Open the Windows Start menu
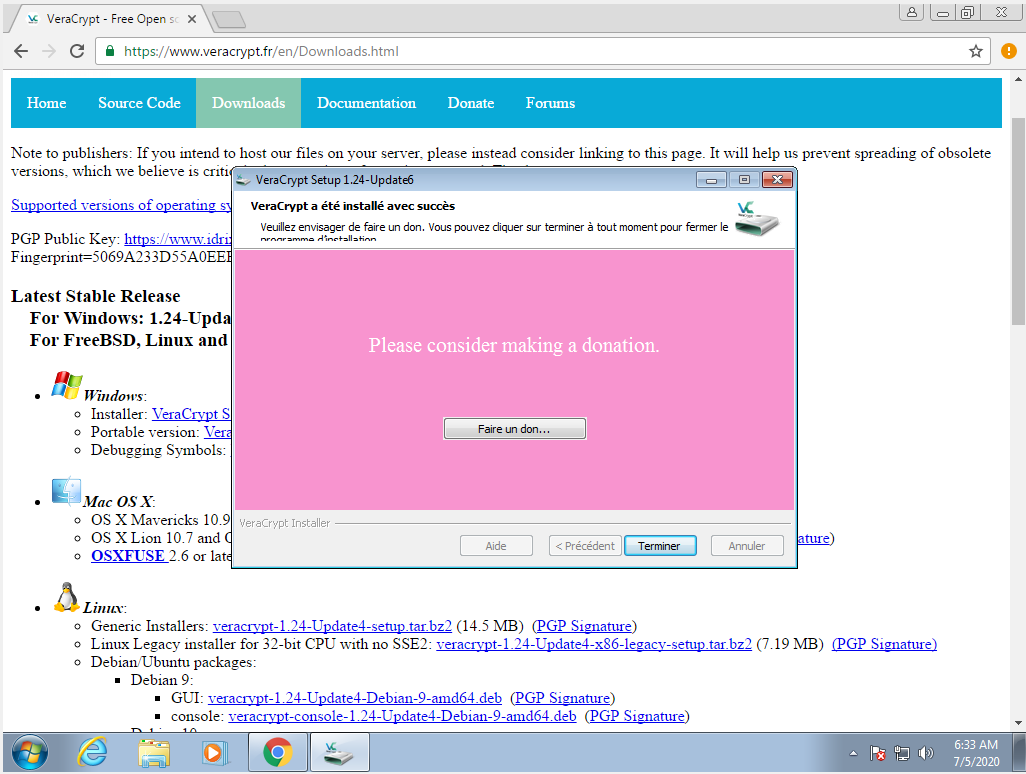The image size is (1026, 774). coord(29,753)
